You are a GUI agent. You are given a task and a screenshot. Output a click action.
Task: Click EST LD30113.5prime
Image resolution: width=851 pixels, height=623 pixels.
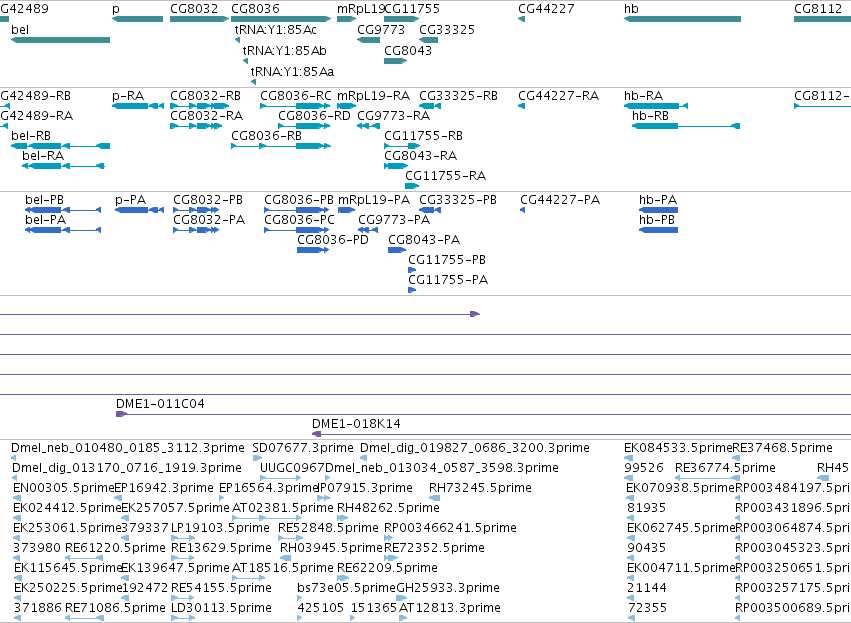[221, 608]
